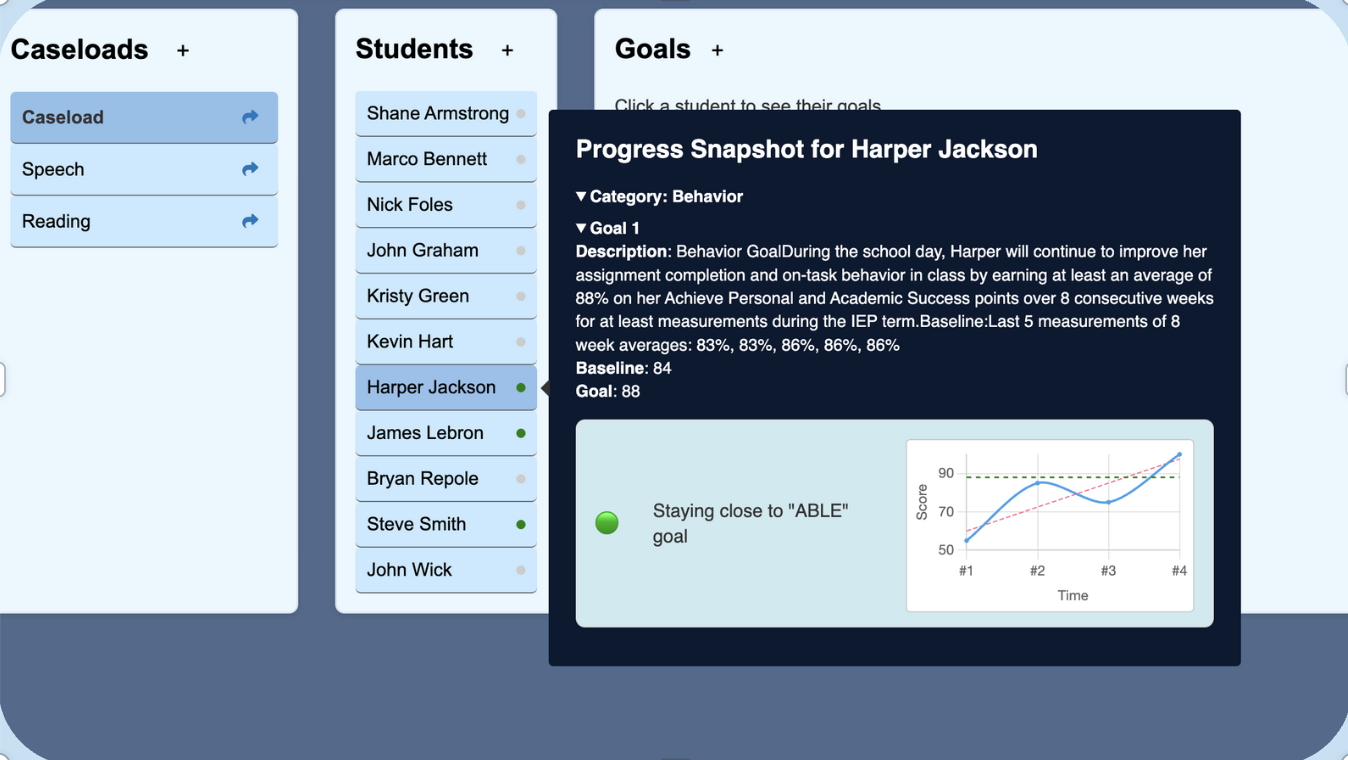Click the green progress indicator circle
The image size is (1348, 760).
click(607, 523)
